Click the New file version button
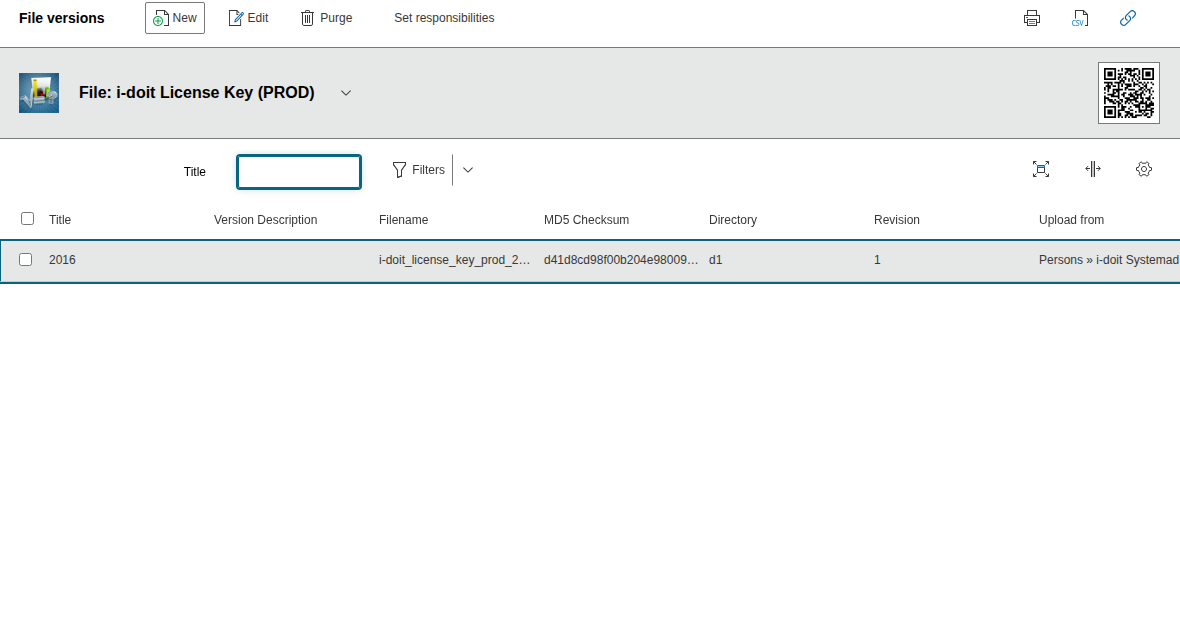The height and width of the screenshot is (640, 1180). coord(175,18)
